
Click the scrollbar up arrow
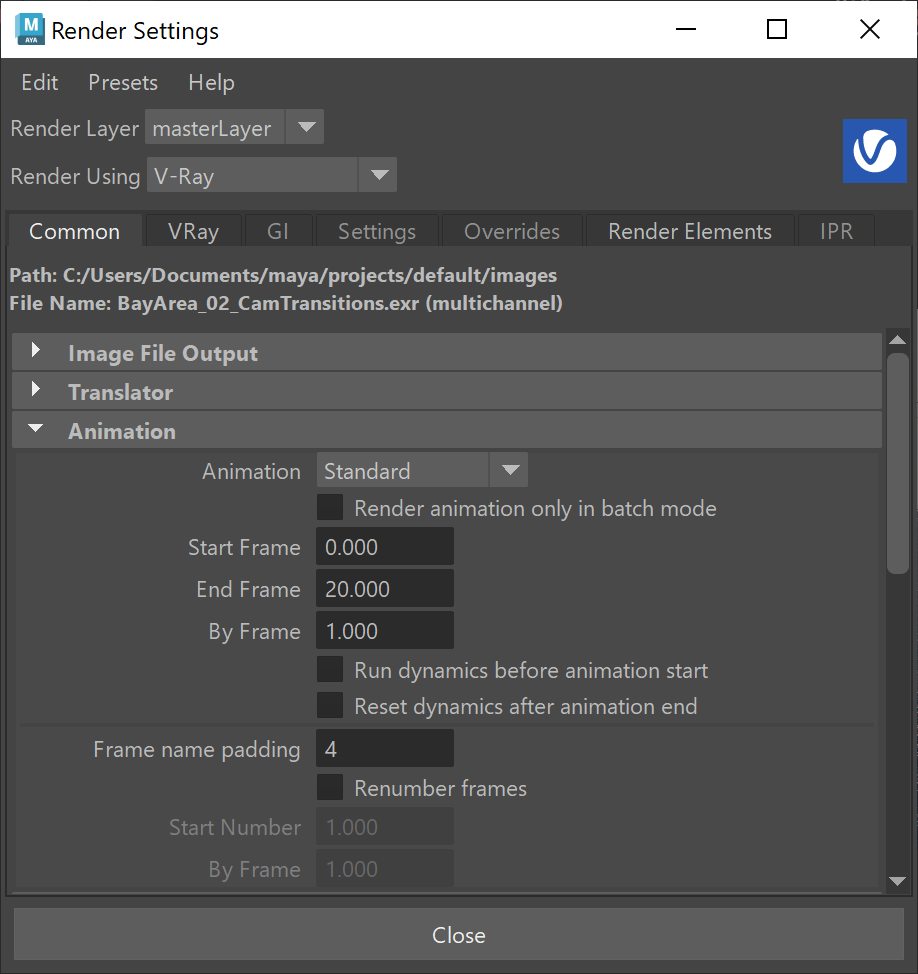pos(898,340)
